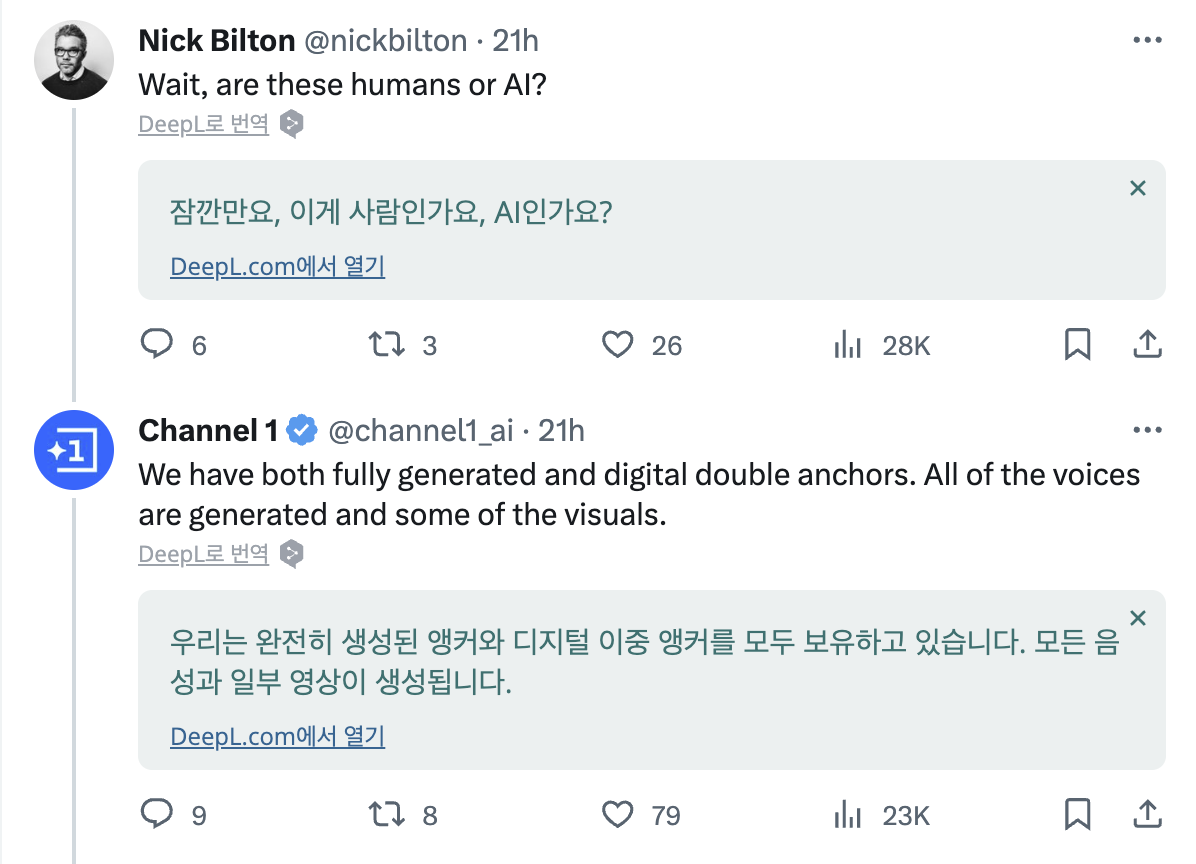View analytics for Channel 1's tweet
1196x864 pixels.
pyautogui.click(x=848, y=814)
